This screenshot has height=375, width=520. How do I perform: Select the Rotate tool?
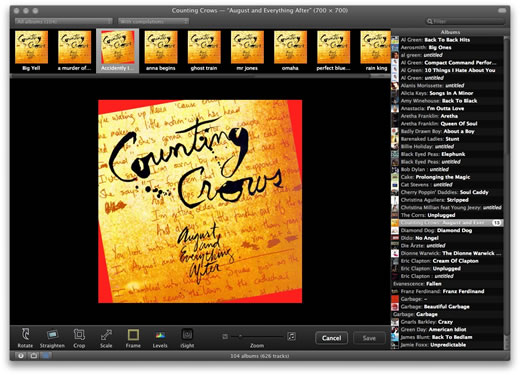[25, 338]
